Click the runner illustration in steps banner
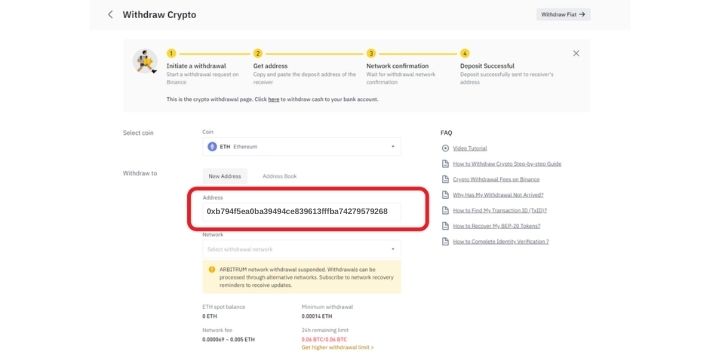This screenshot has width=720, height=360. point(145,62)
